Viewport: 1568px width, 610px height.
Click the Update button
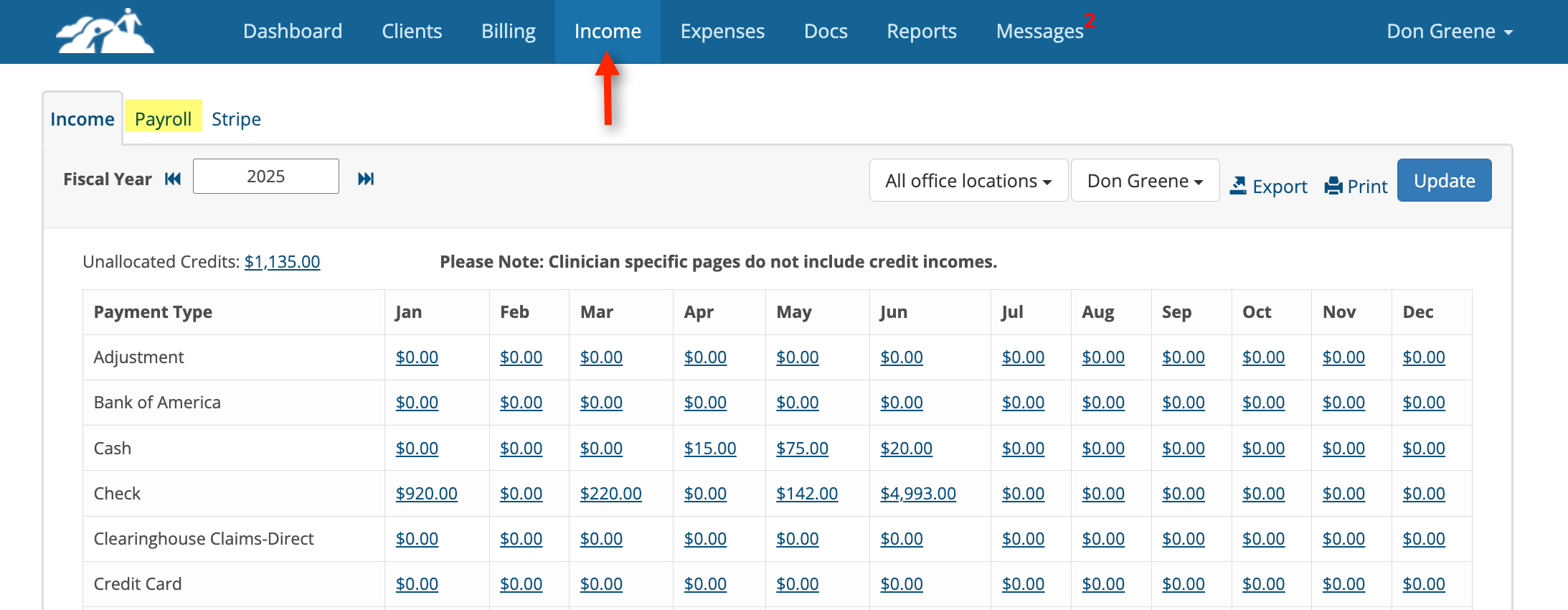click(1445, 181)
